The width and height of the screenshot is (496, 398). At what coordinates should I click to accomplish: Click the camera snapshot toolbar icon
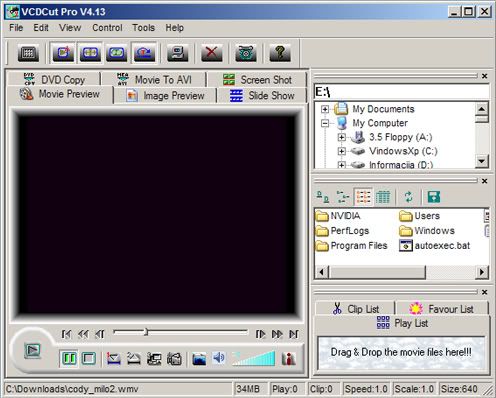[x=246, y=53]
